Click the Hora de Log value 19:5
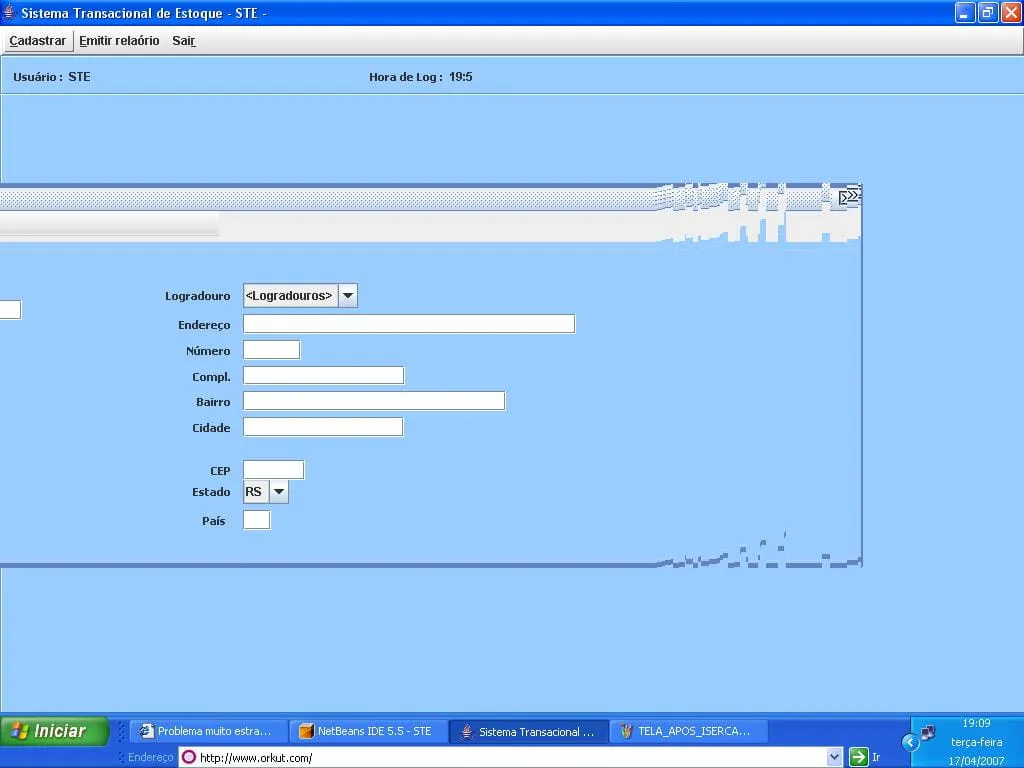1024x768 pixels. pyautogui.click(x=460, y=77)
